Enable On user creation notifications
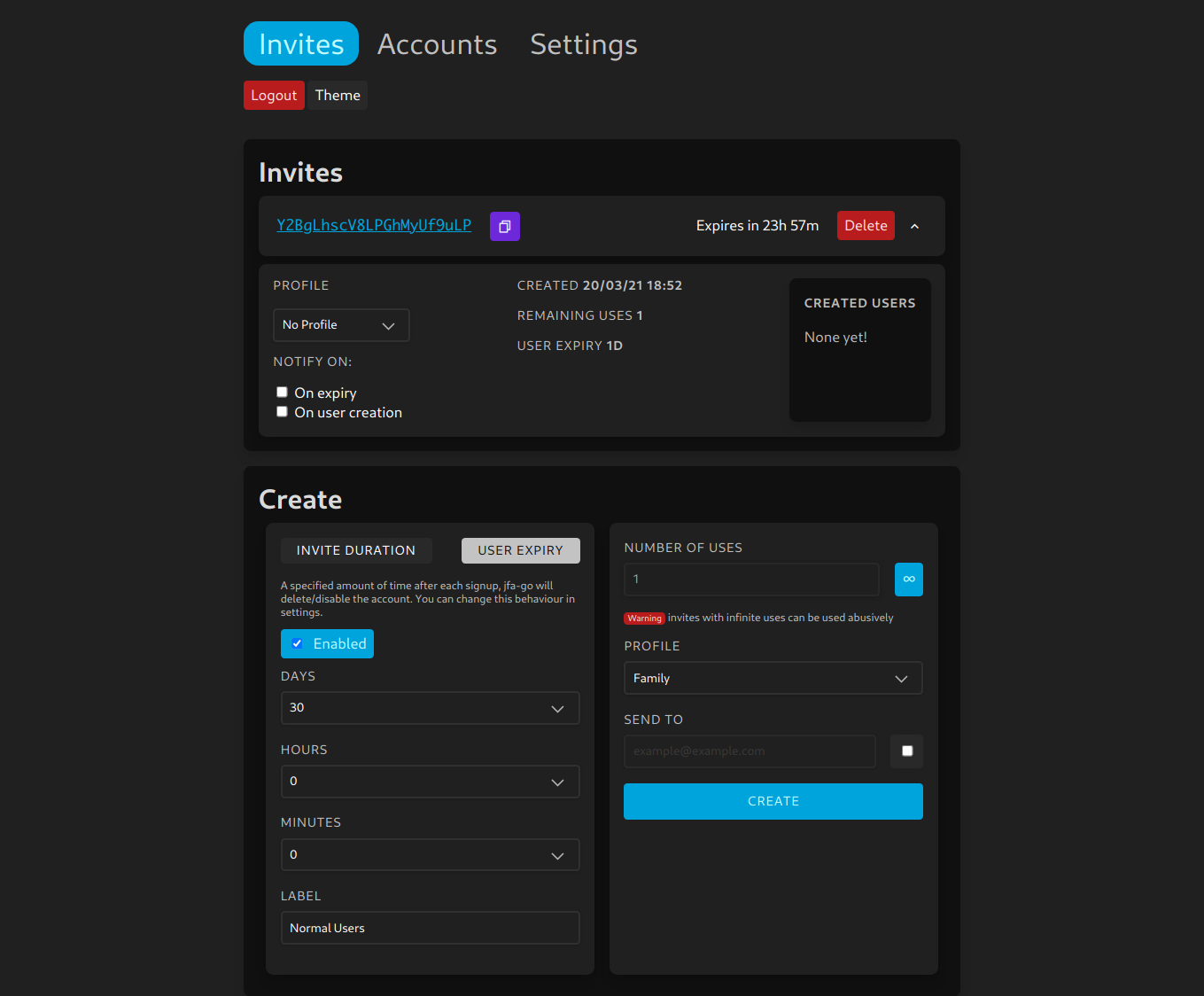 tap(282, 411)
